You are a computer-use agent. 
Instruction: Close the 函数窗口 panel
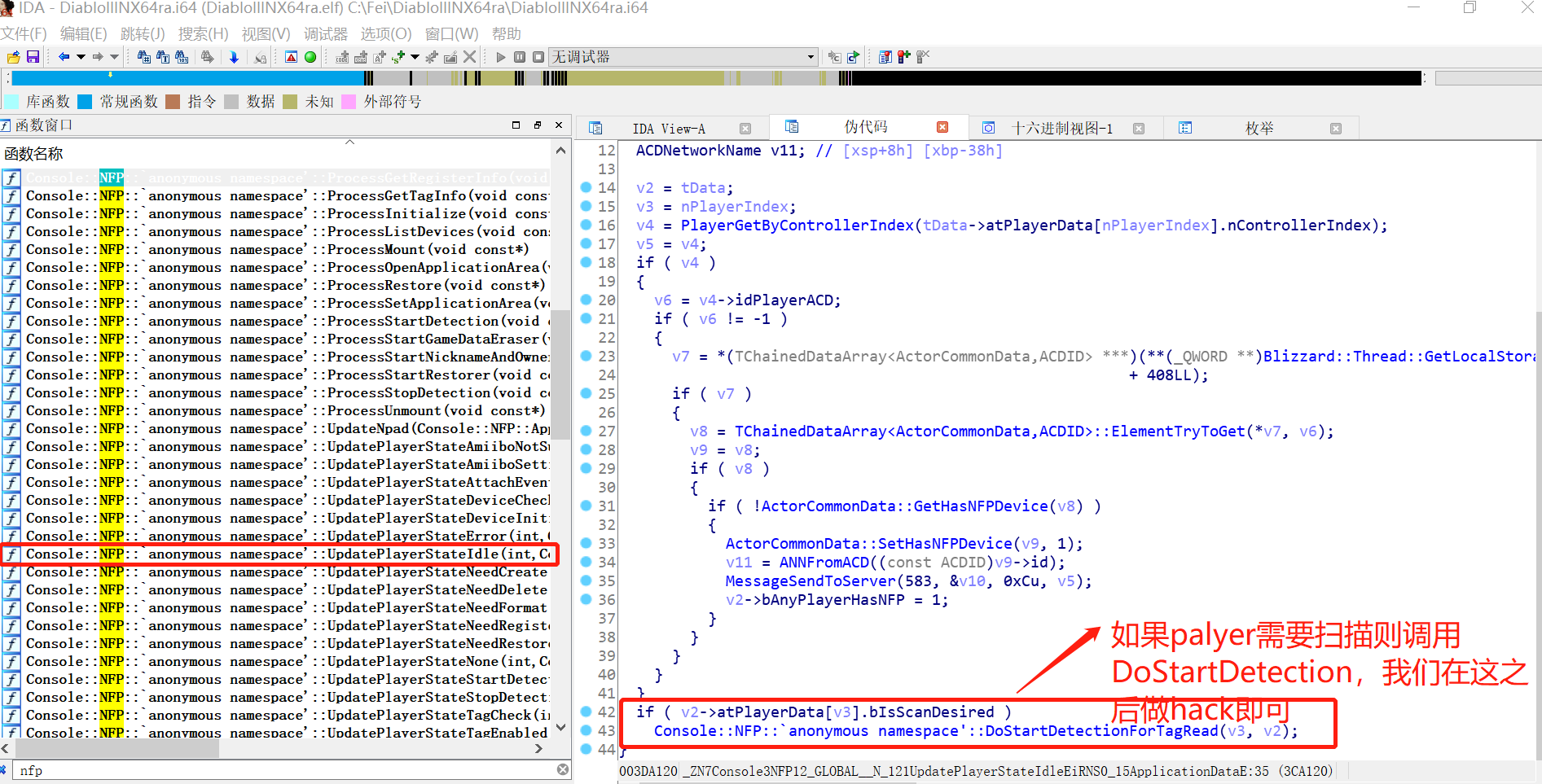559,125
